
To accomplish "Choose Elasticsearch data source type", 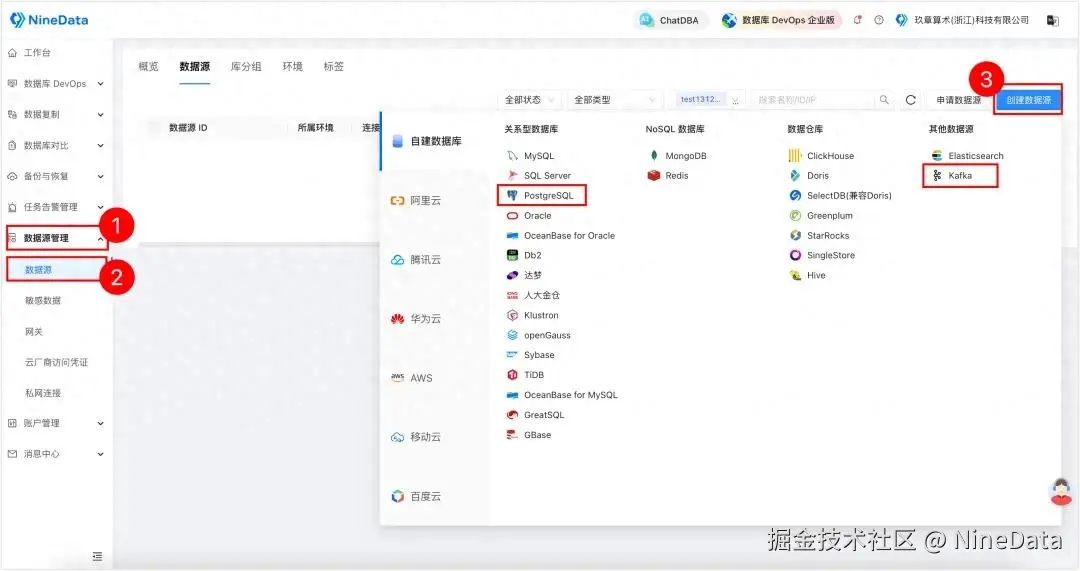I will pos(967,156).
